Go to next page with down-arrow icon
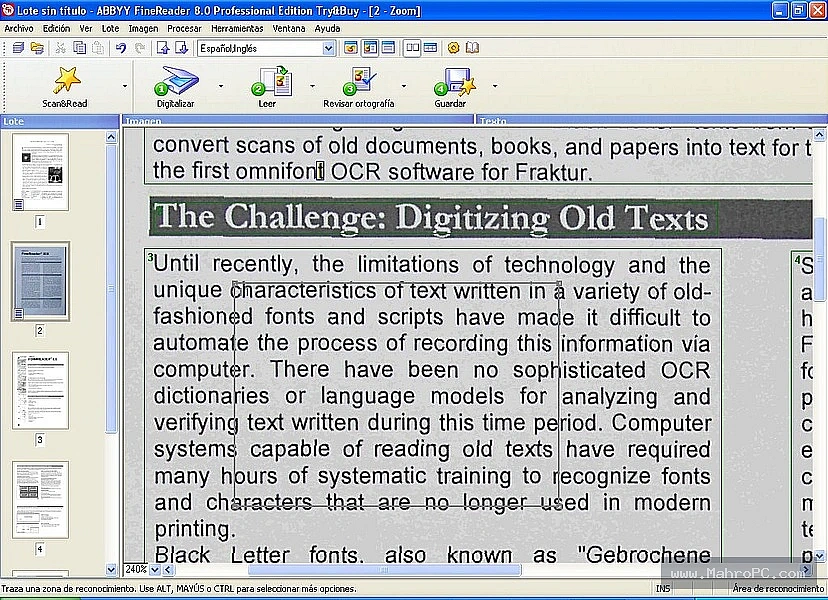Screen dimensions: 828x600 click(x=181, y=48)
